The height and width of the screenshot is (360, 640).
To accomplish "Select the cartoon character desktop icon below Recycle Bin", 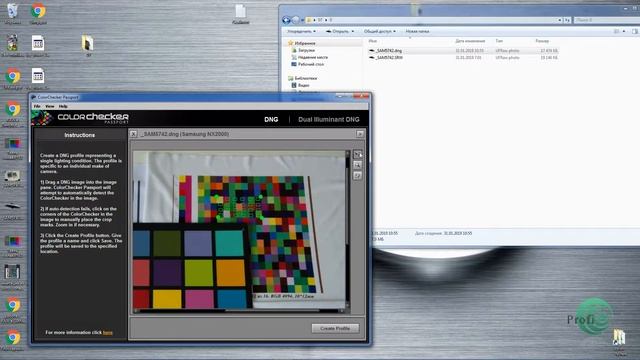I will tap(13, 45).
